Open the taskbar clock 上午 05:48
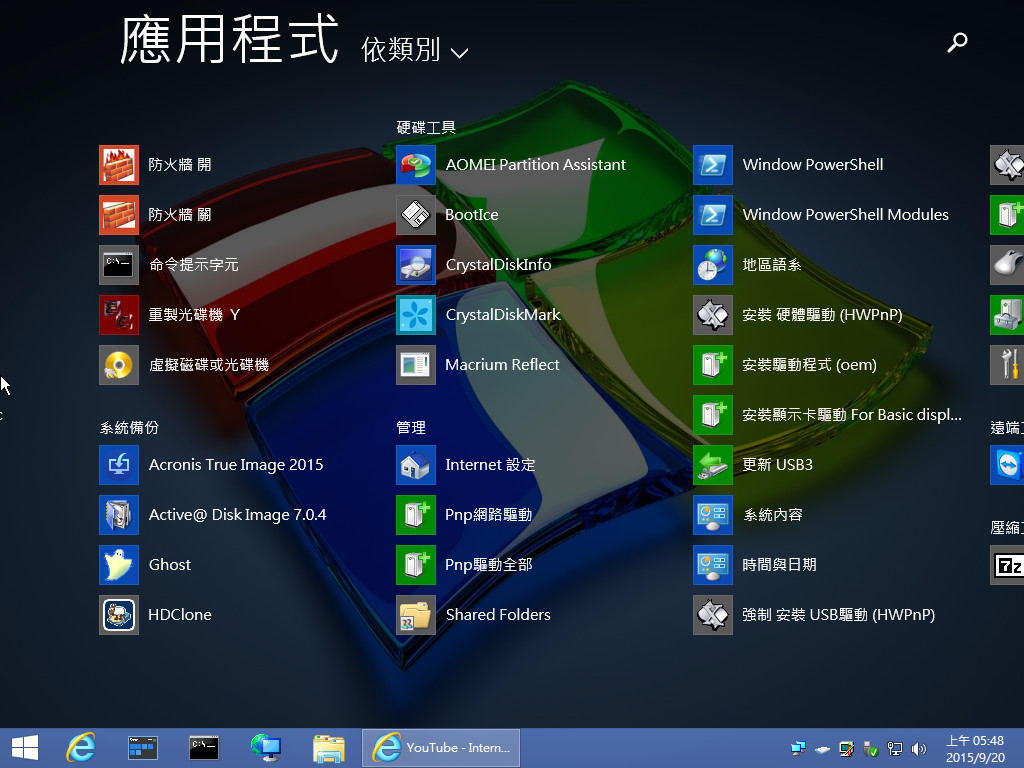This screenshot has height=768, width=1024. [x=975, y=748]
